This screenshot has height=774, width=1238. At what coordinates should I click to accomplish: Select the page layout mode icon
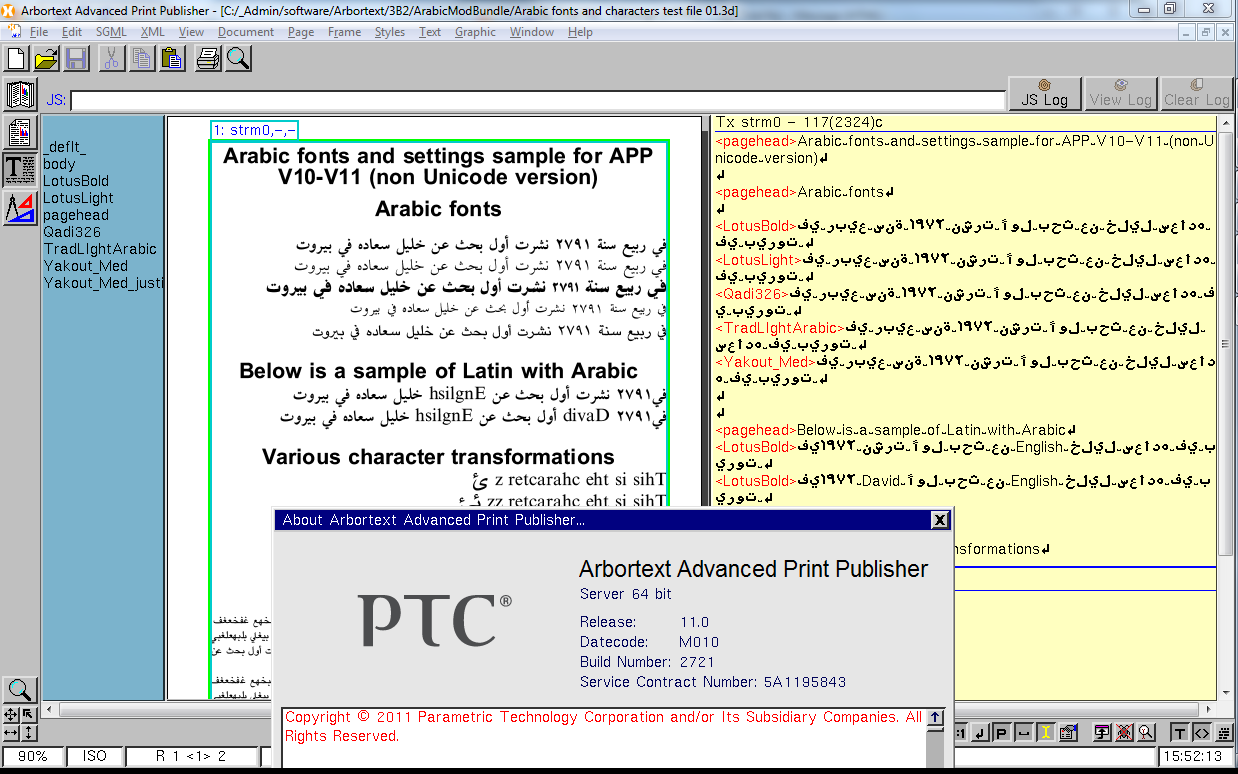(x=21, y=133)
